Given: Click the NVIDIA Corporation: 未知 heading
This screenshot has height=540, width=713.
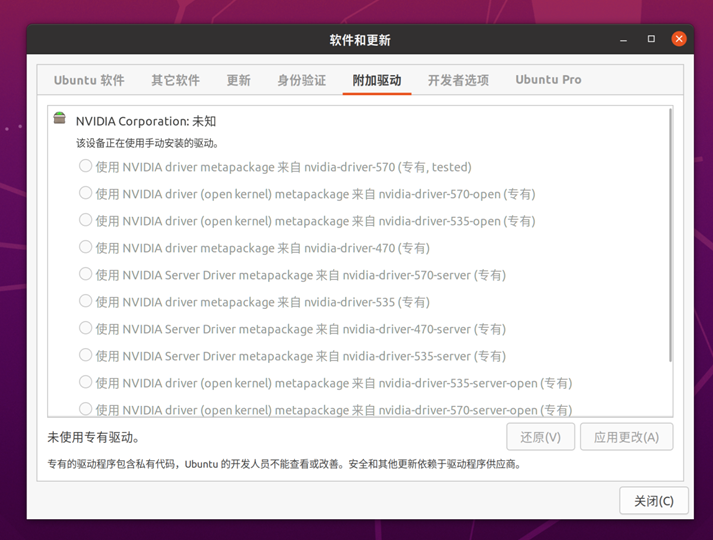Looking at the screenshot, I should [146, 121].
